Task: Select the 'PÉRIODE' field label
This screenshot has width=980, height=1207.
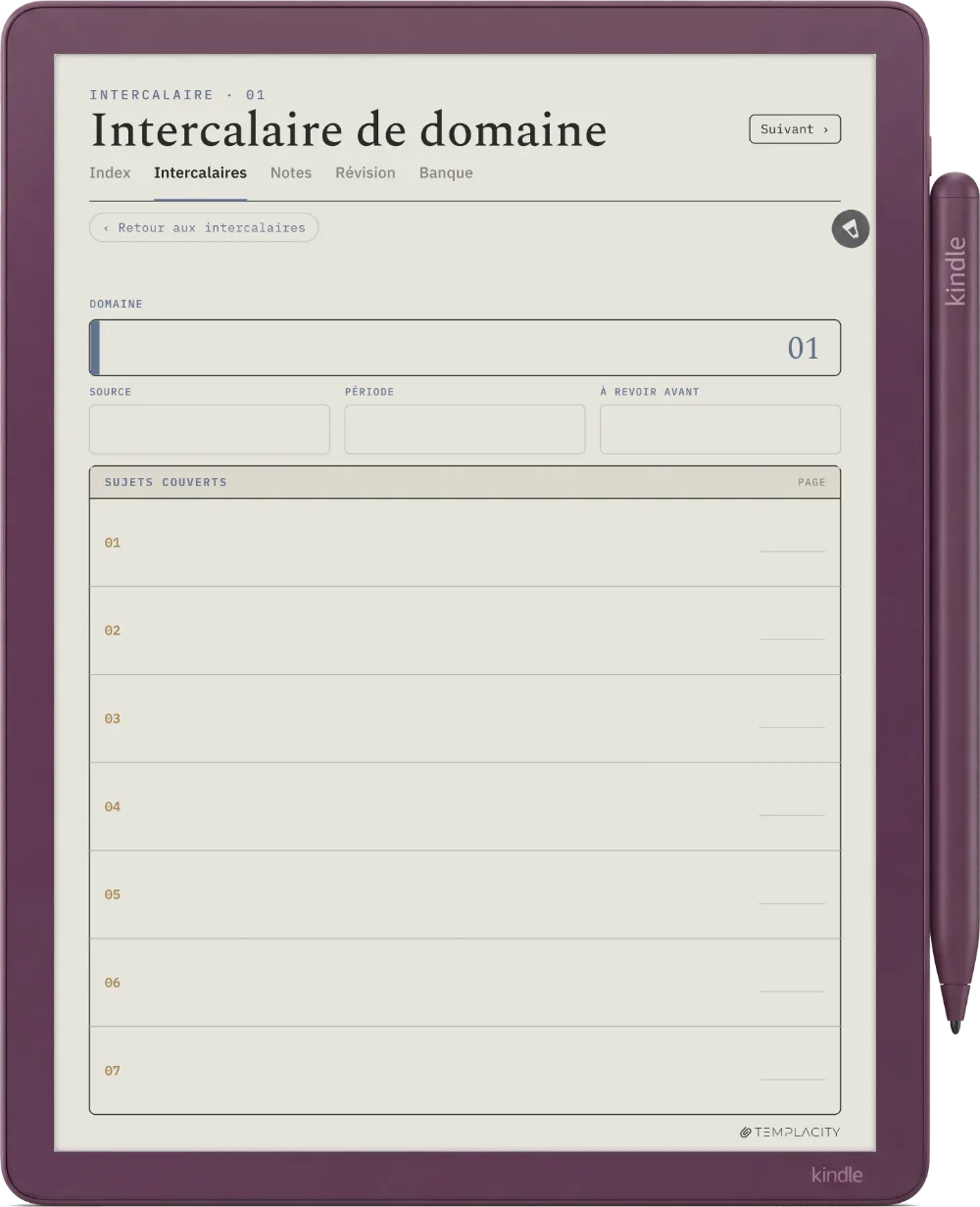Action: [x=369, y=392]
